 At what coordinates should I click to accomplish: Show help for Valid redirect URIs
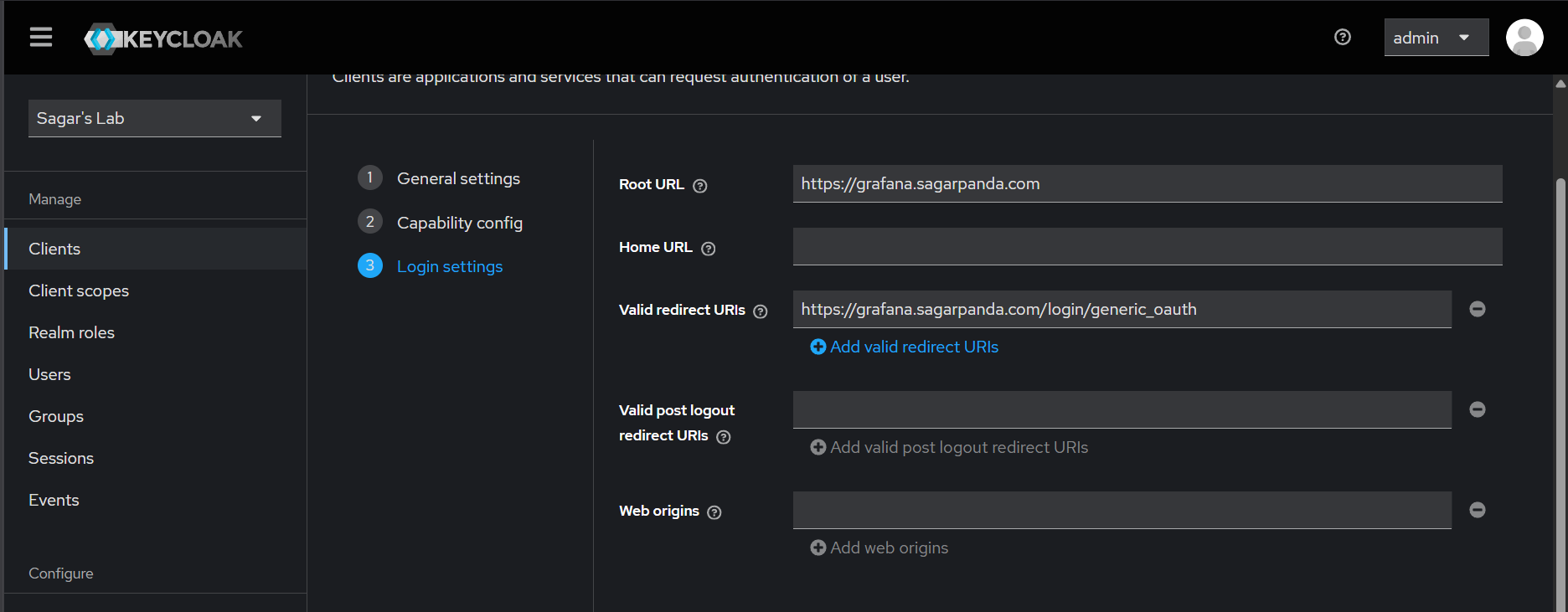coord(761,311)
